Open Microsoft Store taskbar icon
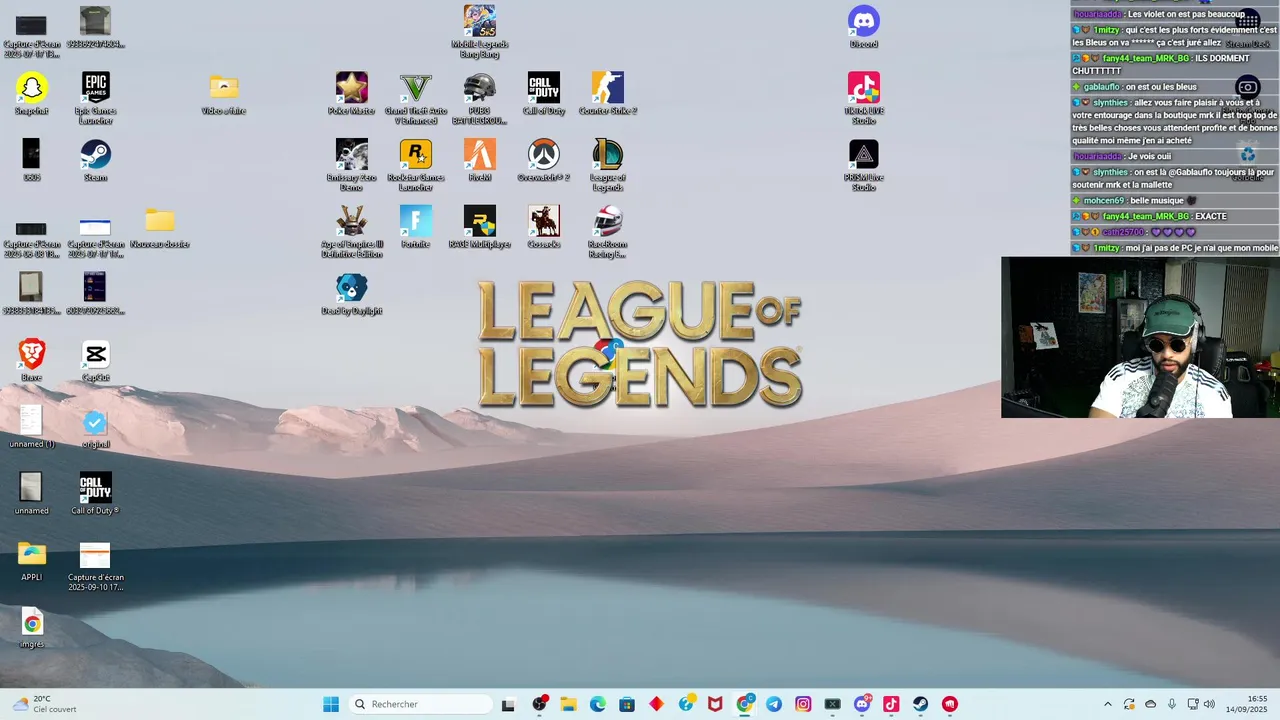This screenshot has width=1280, height=720. pos(627,704)
